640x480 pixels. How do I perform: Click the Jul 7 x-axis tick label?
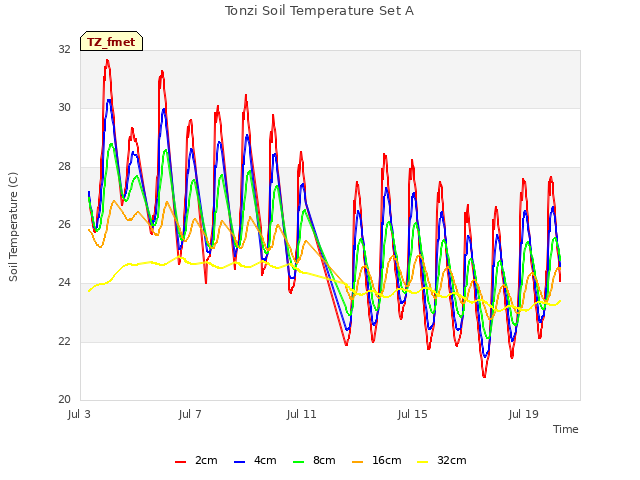pos(190,414)
